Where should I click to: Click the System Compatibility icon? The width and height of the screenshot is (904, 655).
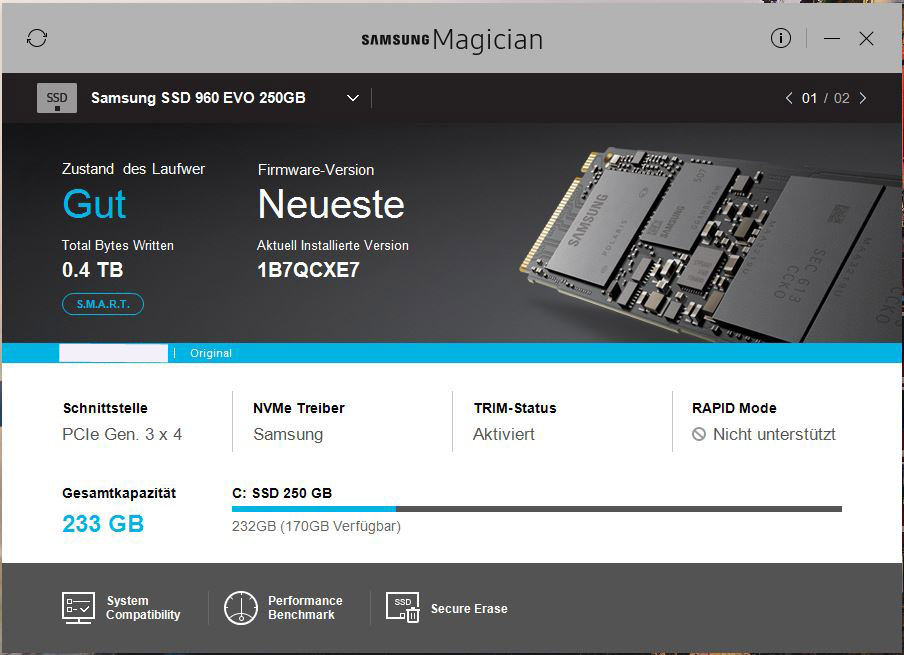[78, 608]
